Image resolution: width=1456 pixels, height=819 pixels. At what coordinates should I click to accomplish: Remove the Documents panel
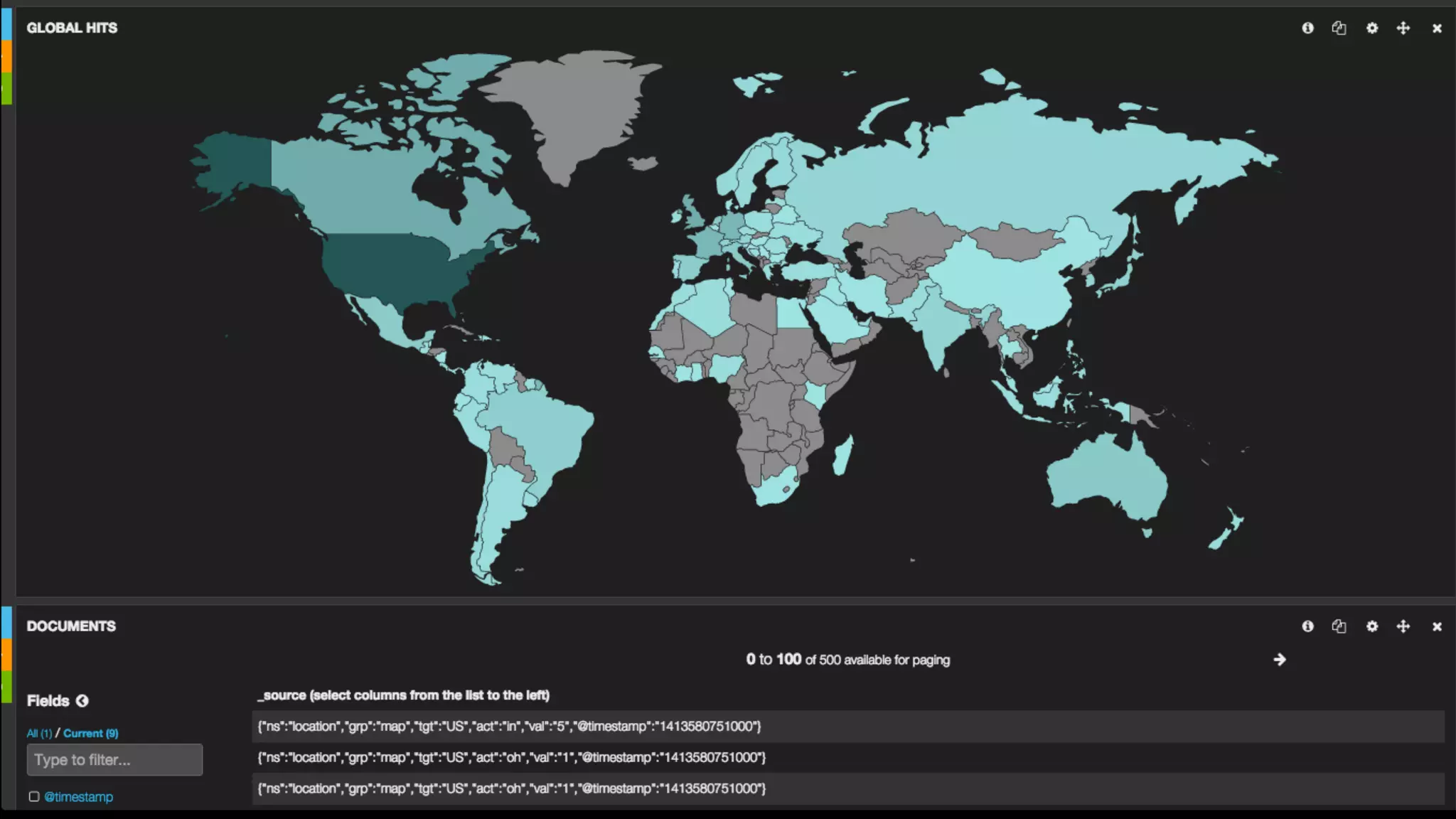click(x=1437, y=627)
